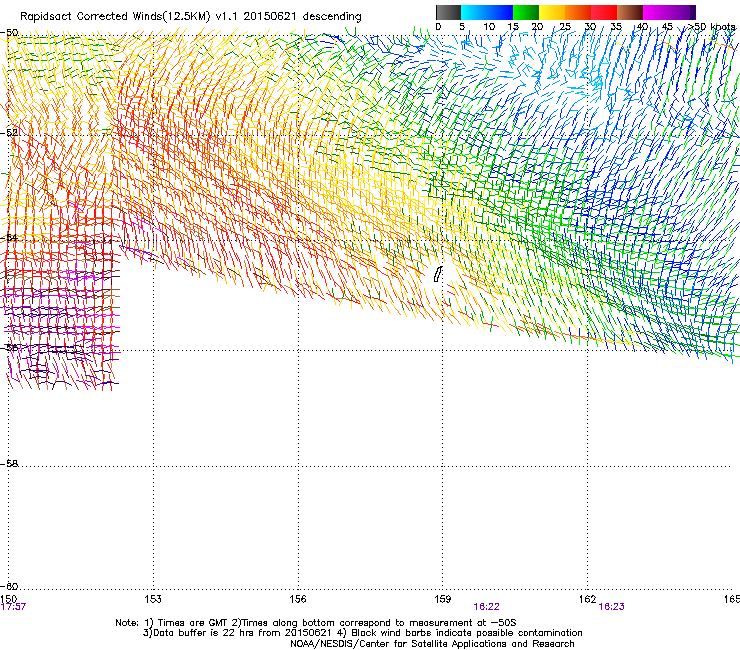Click the NOAA/NESDIS credit line
This screenshot has width=740, height=650.
432,644
